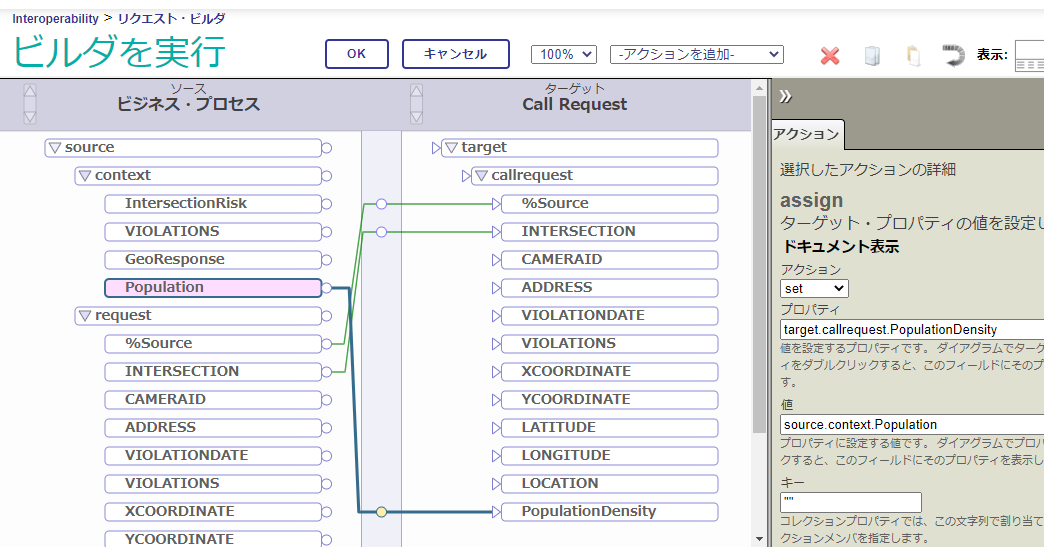Viewport: 1044px width, 547px height.
Task: Click the yellow connector circle on PopulationDensity line
Action: 381,512
